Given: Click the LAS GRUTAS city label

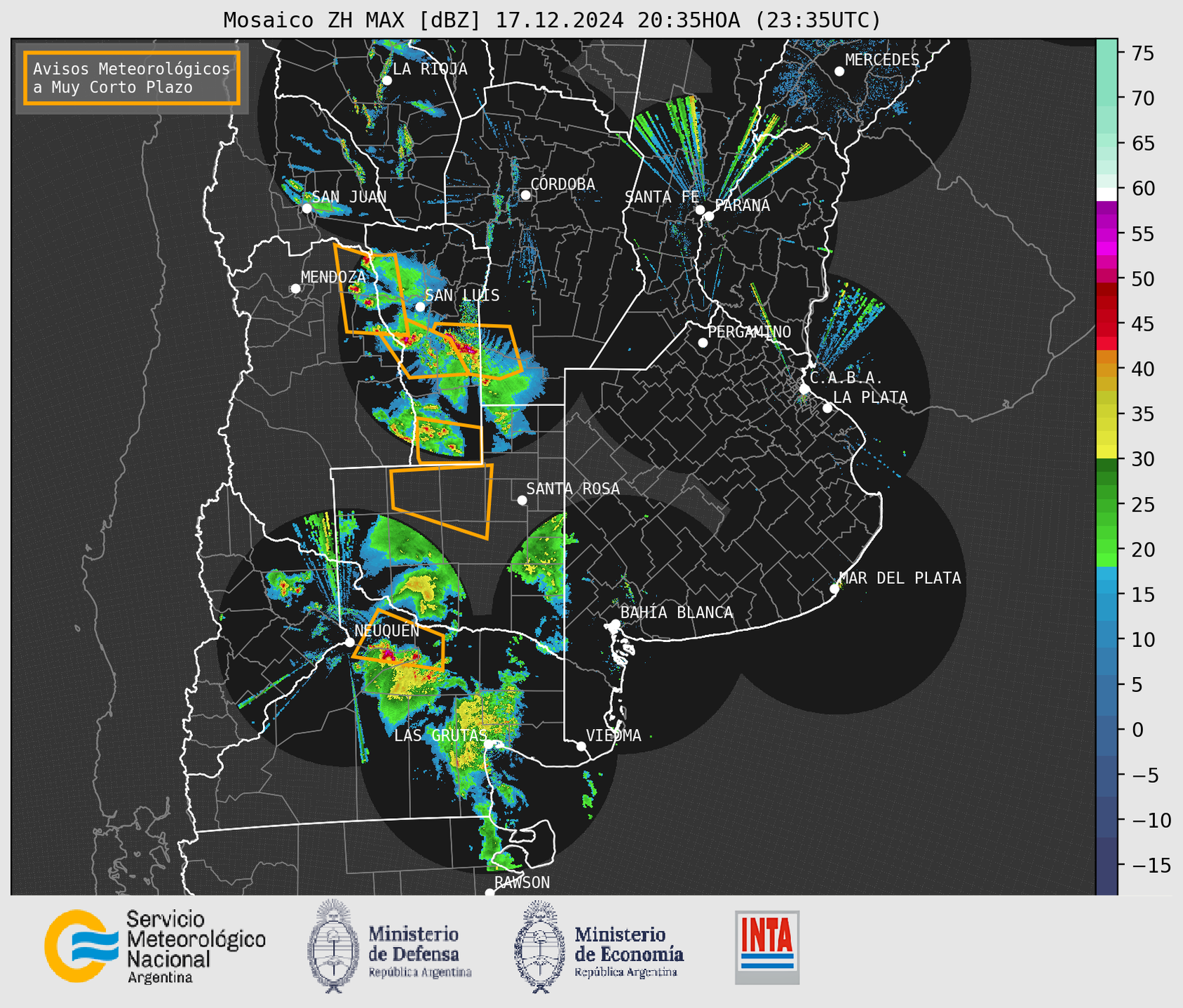Looking at the screenshot, I should click(x=440, y=735).
